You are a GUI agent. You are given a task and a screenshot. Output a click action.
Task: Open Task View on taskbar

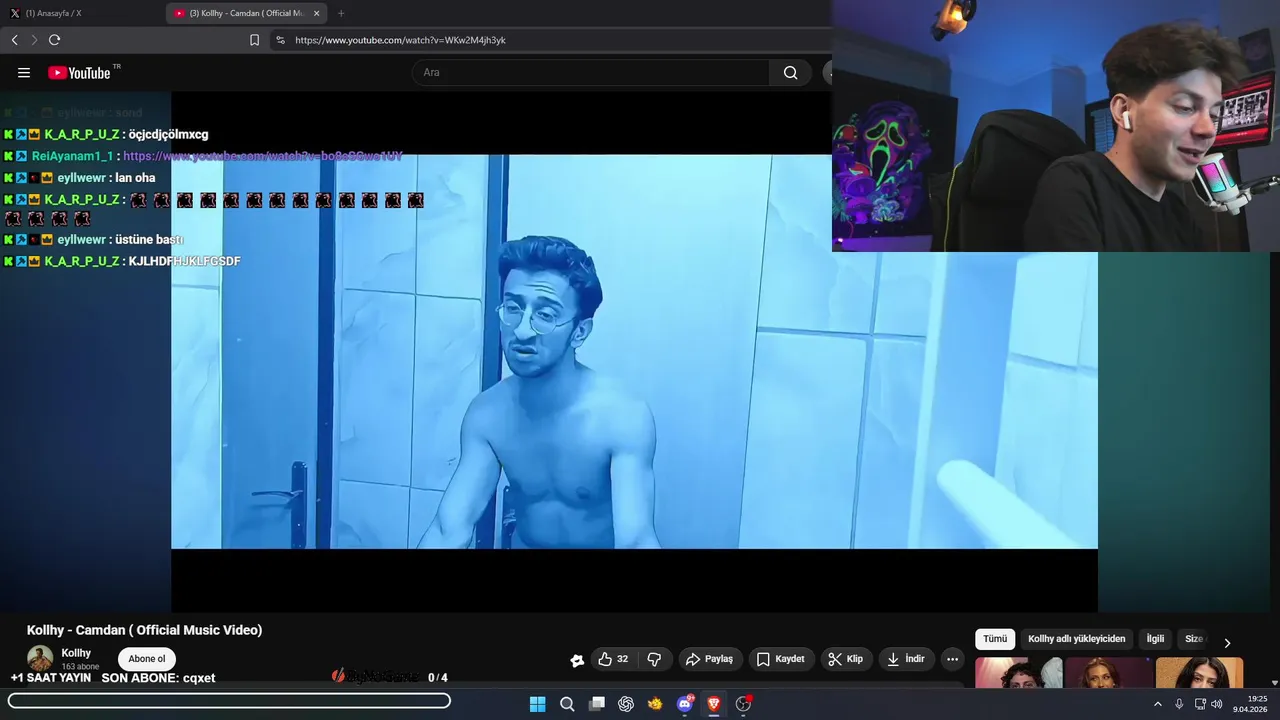597,704
